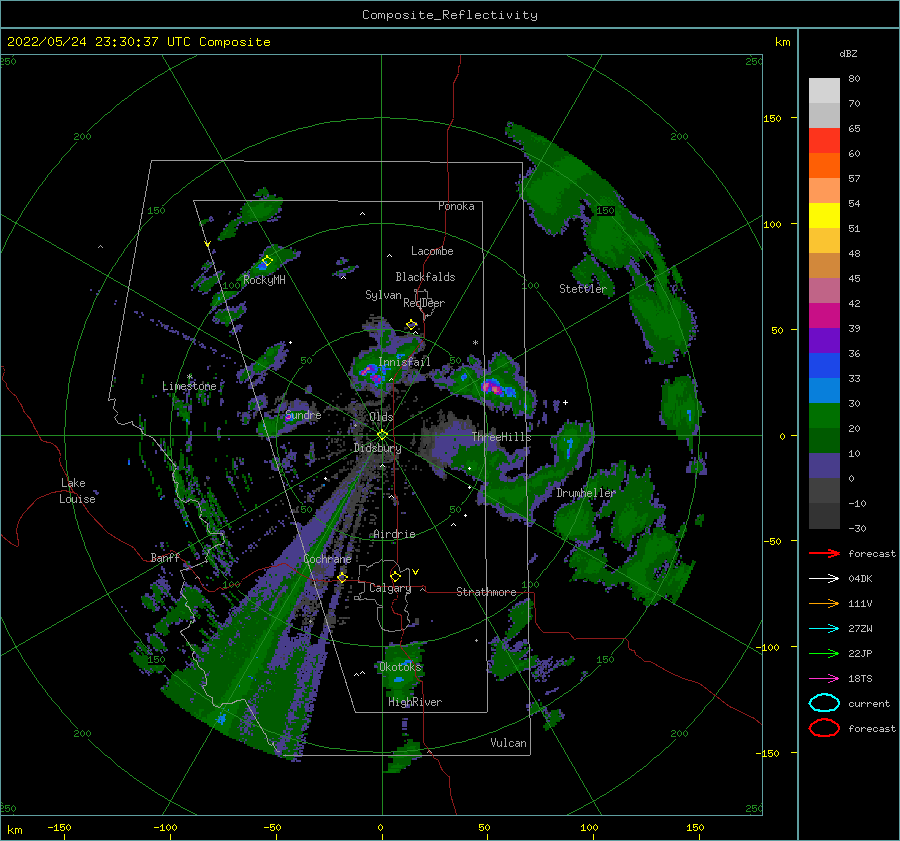Screen dimensions: 900x841
Task: Click the '0' tick on the bottom horizontal axis
Action: click(x=380, y=827)
